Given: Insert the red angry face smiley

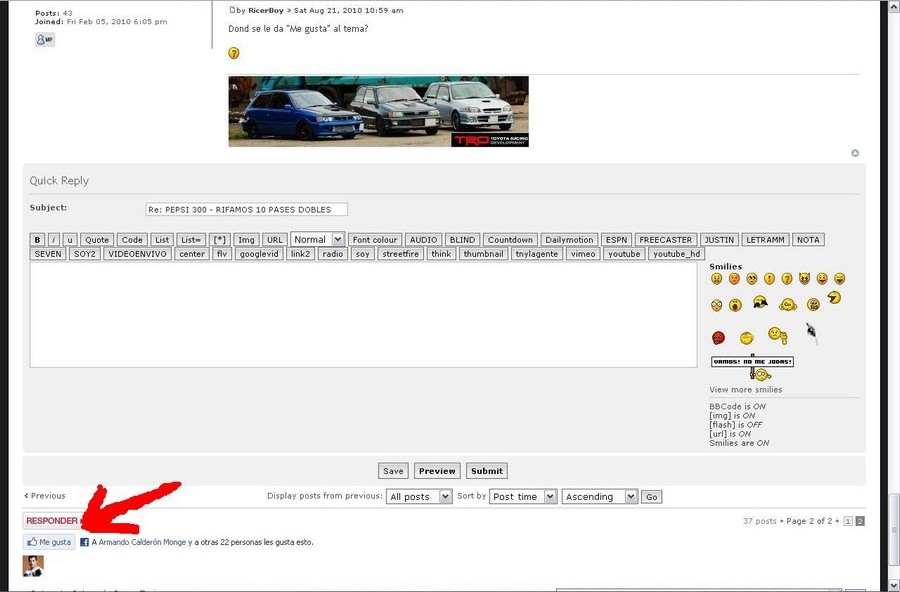Looking at the screenshot, I should coord(718,338).
